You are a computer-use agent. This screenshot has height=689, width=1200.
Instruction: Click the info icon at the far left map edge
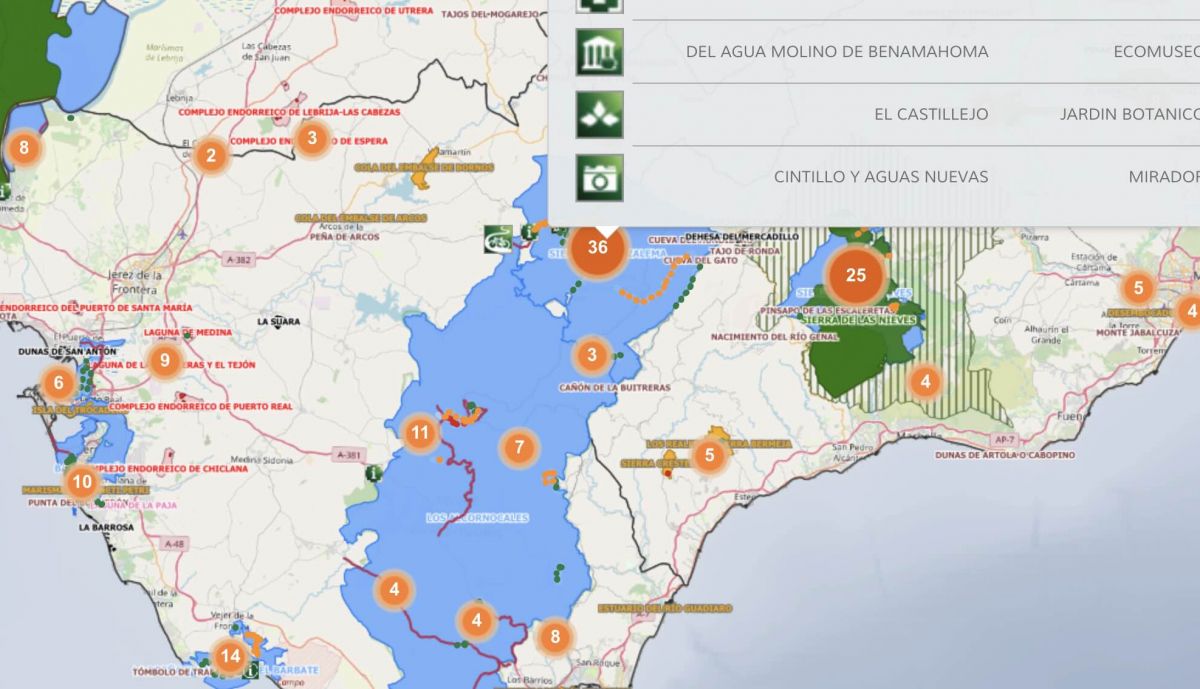click(x=4, y=192)
